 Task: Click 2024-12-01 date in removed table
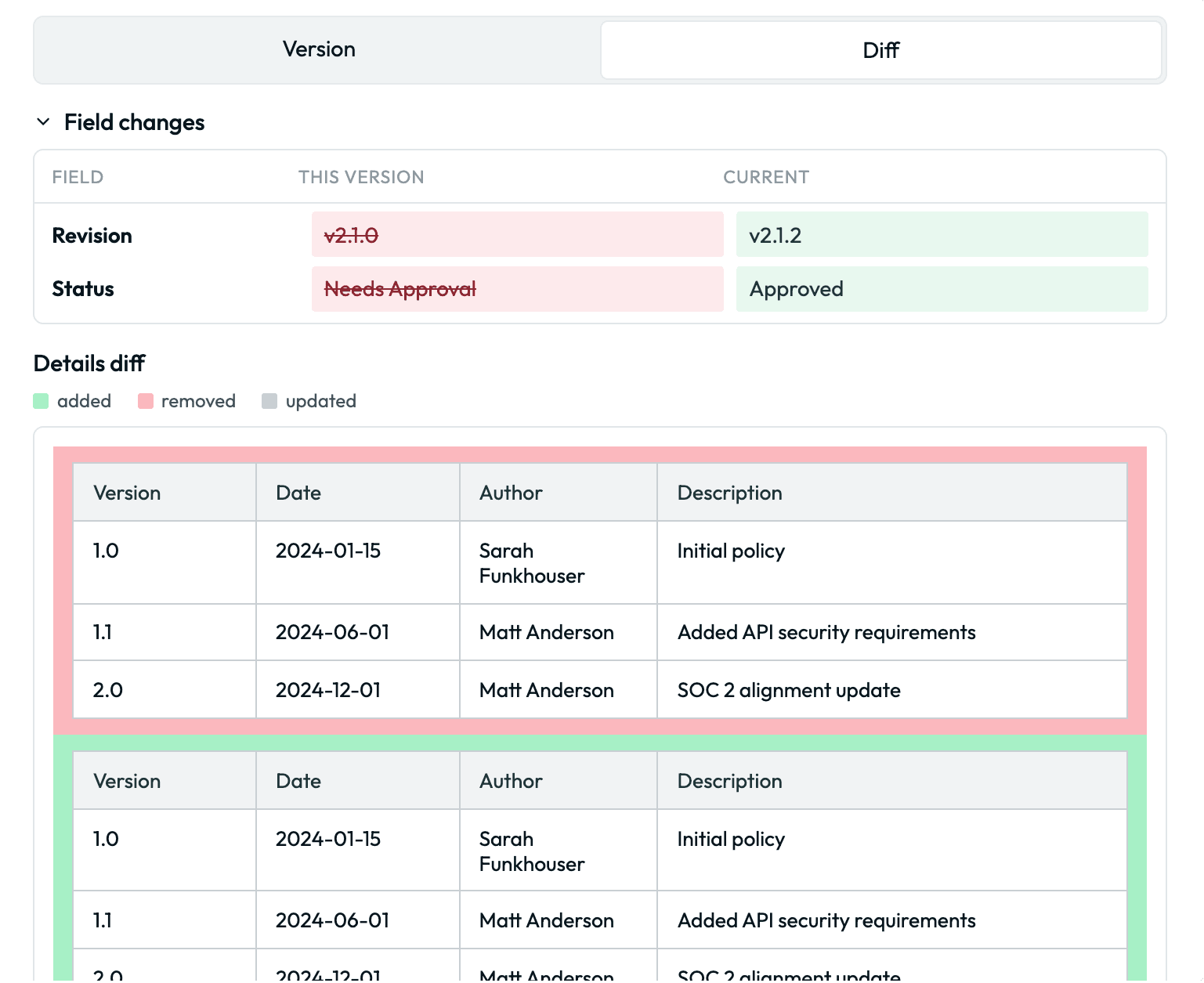click(x=328, y=690)
